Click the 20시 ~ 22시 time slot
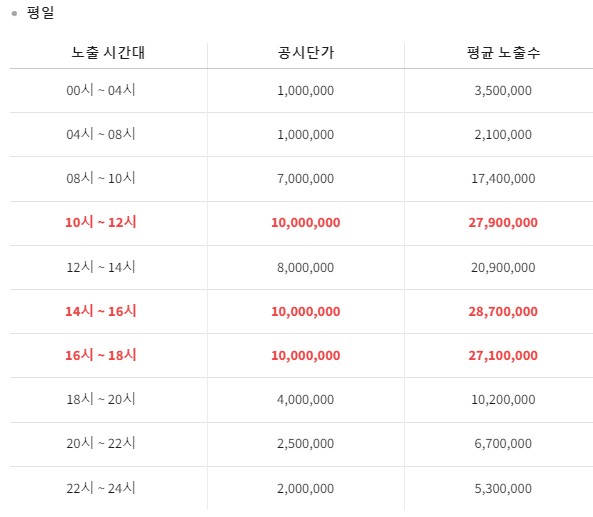Image resolution: width=593 pixels, height=517 pixels. tap(101, 443)
